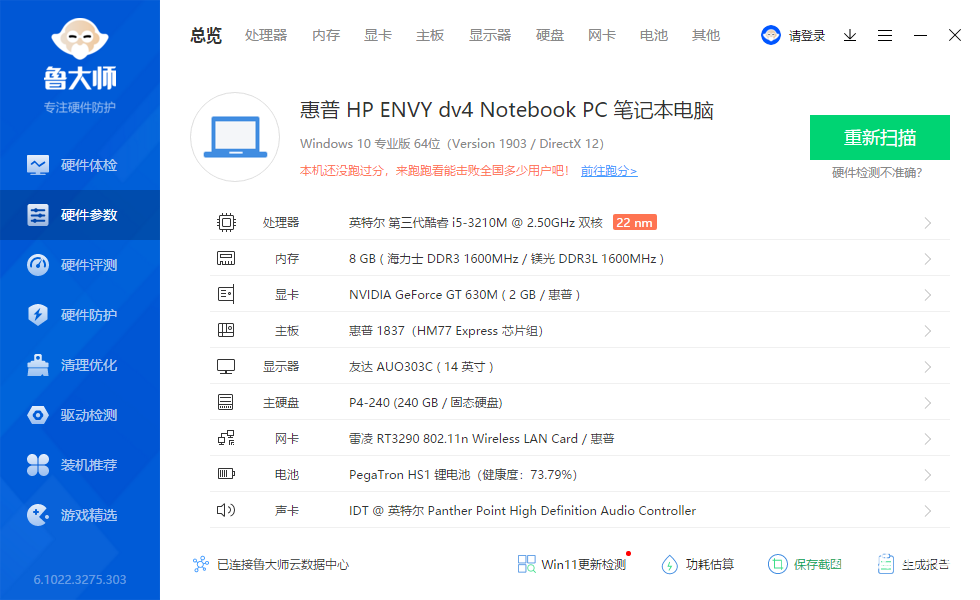The height and width of the screenshot is (600, 980).
Task: Switch to the top 显卡 tab
Action: (x=378, y=35)
